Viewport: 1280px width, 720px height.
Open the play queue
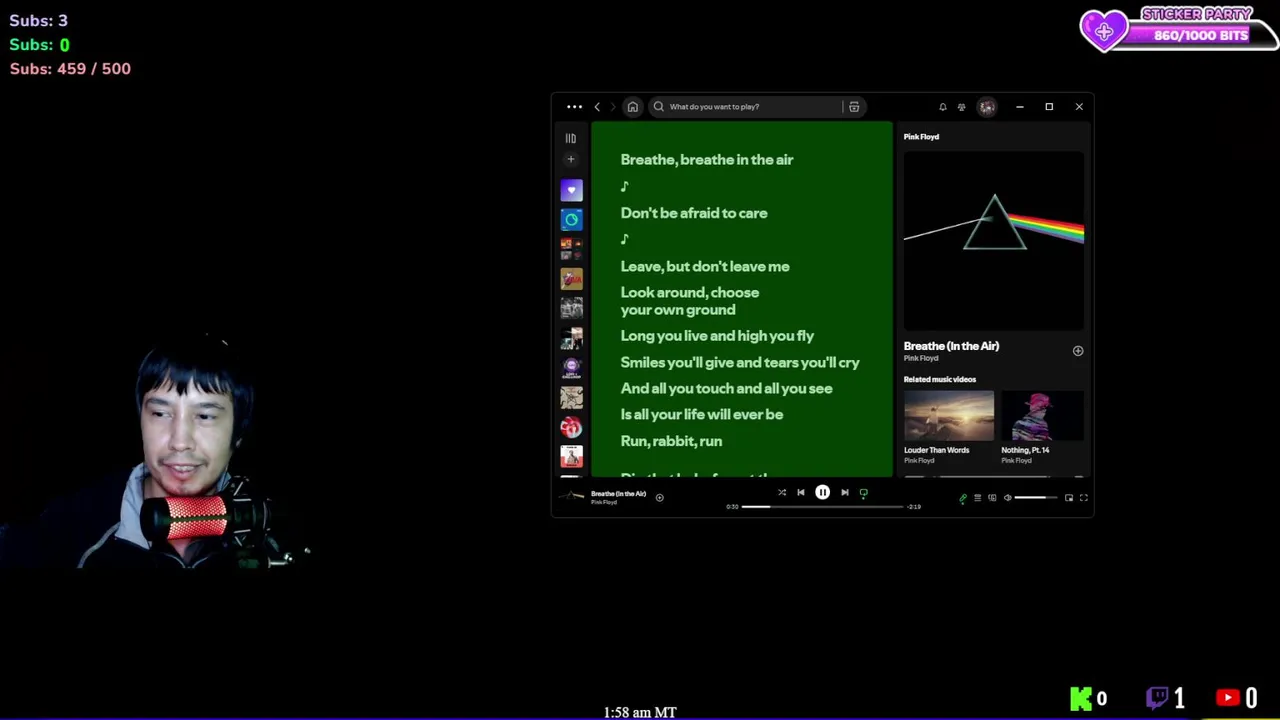[x=977, y=498]
